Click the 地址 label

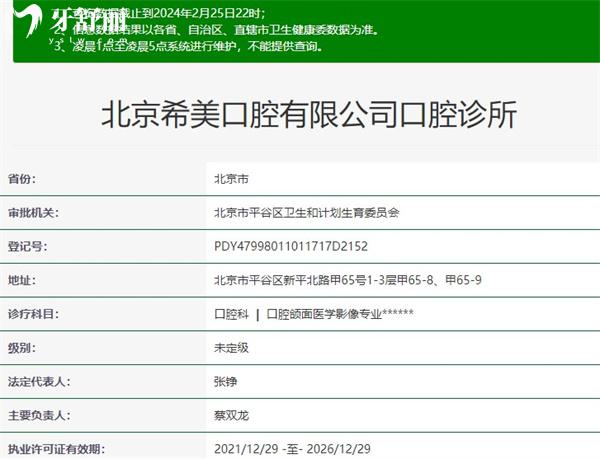coord(22,280)
